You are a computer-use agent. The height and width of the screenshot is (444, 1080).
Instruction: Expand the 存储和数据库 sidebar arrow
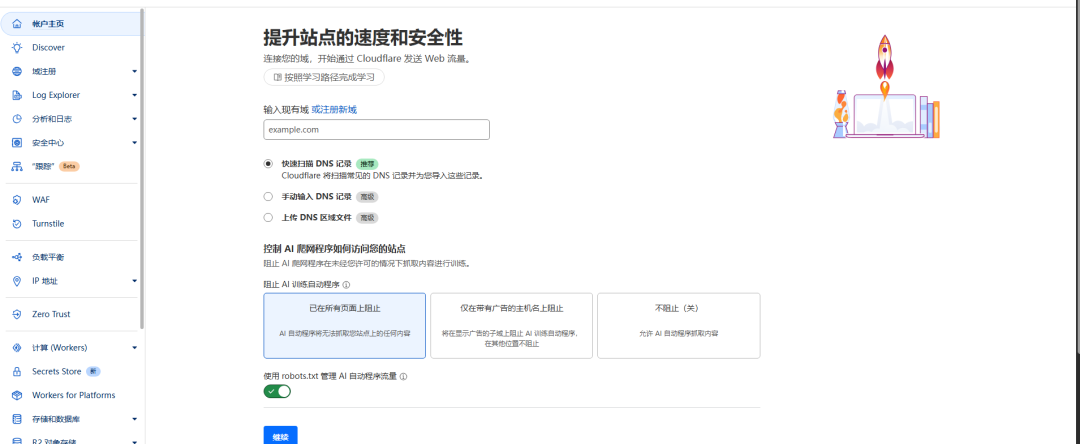click(134, 419)
